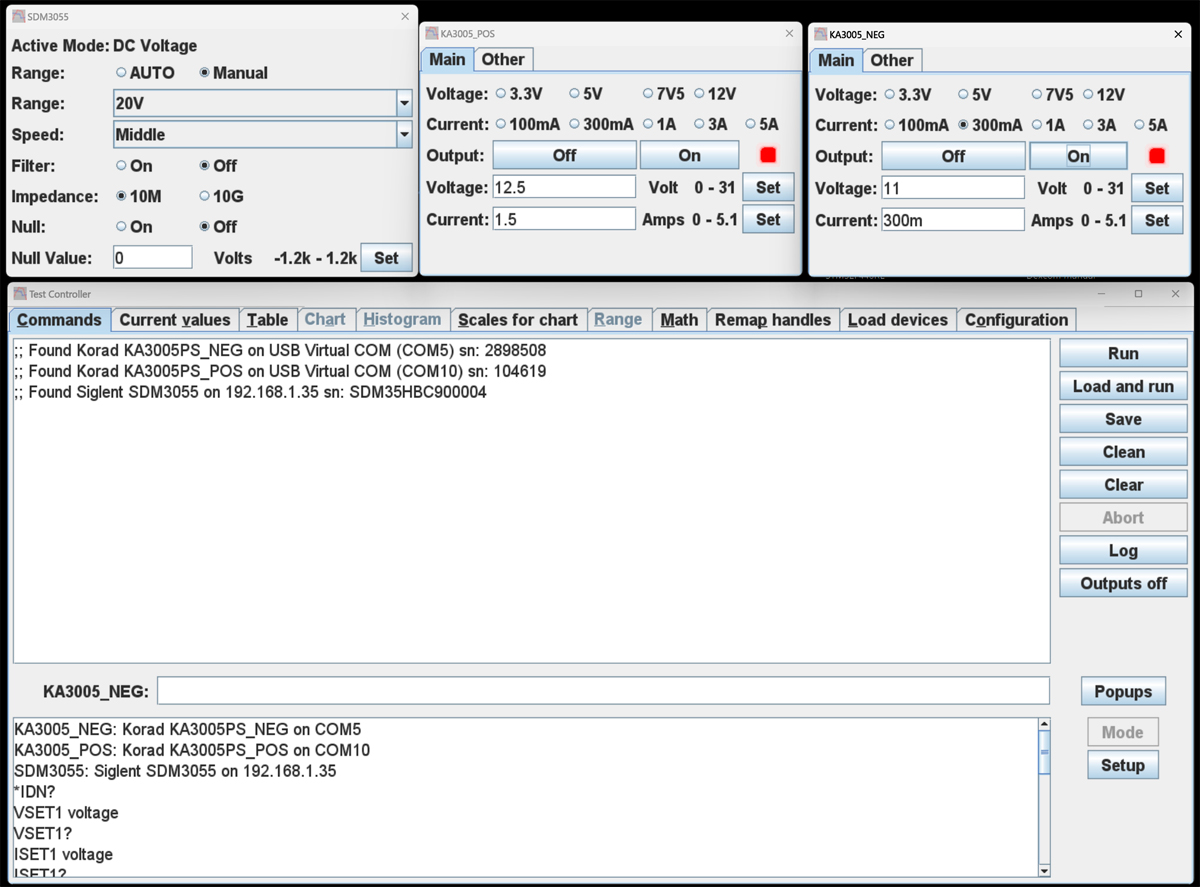The image size is (1200, 887).
Task: Set current in KA3005_POS window
Action: pyautogui.click(x=768, y=219)
